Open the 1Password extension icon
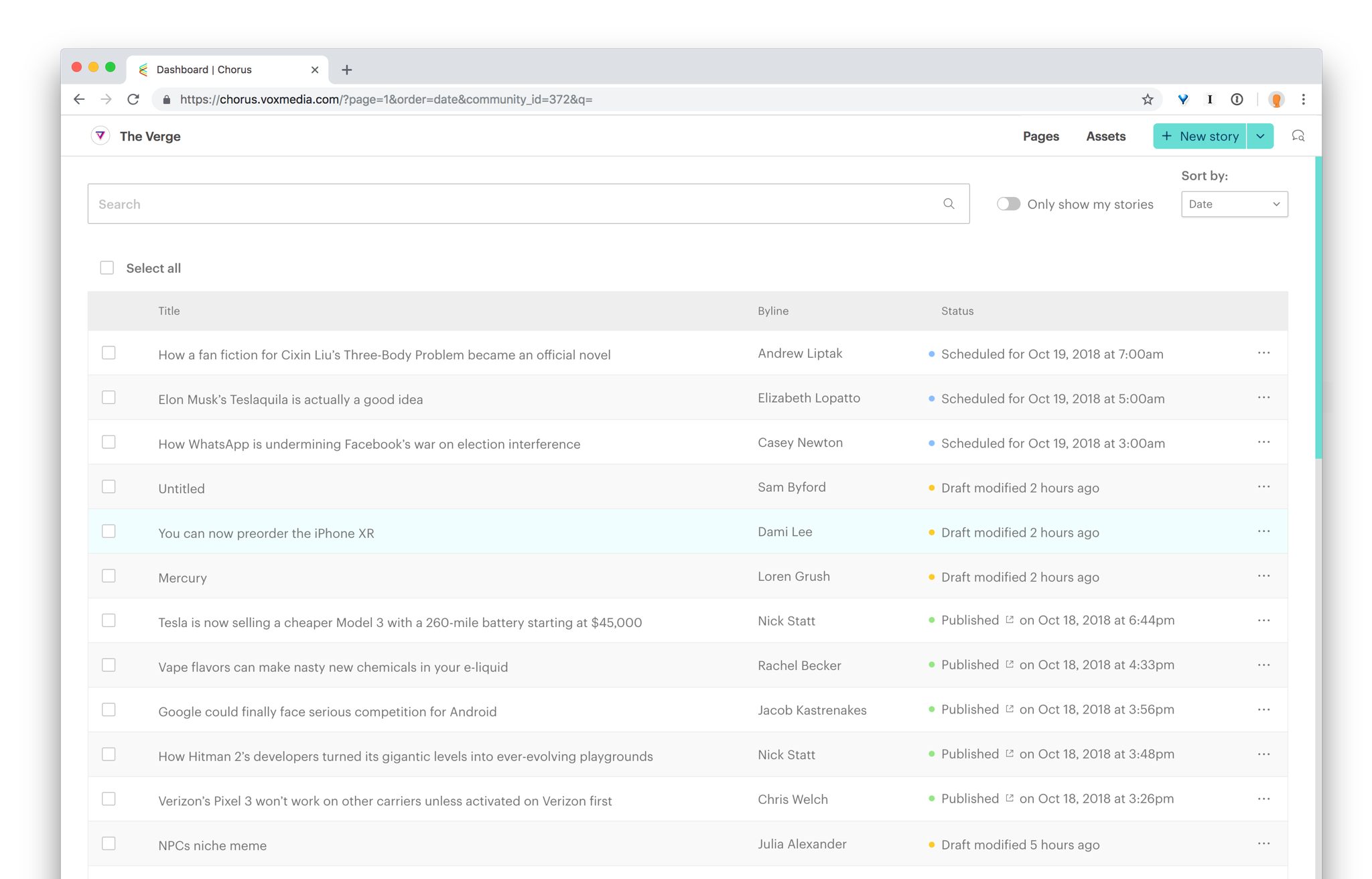Screen dimensions: 1372x879 coord(1237,99)
